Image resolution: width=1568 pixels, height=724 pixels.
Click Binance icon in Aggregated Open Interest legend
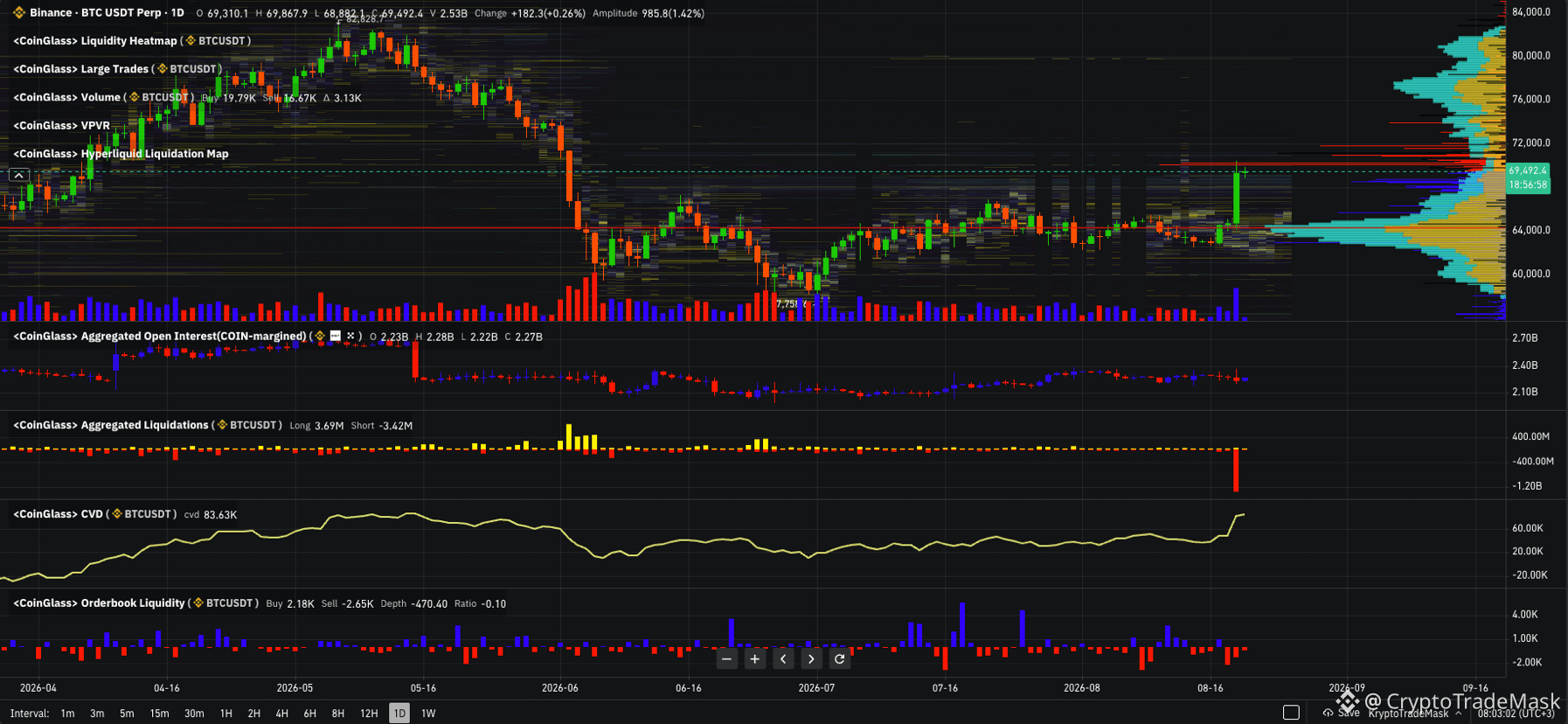pyautogui.click(x=320, y=336)
